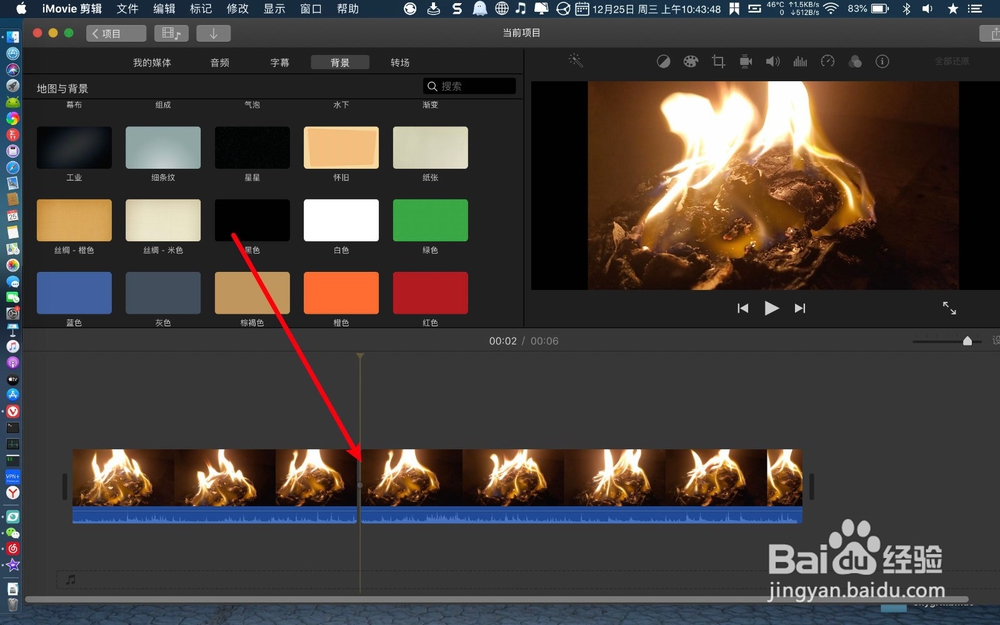Show clip information icon

tap(882, 62)
